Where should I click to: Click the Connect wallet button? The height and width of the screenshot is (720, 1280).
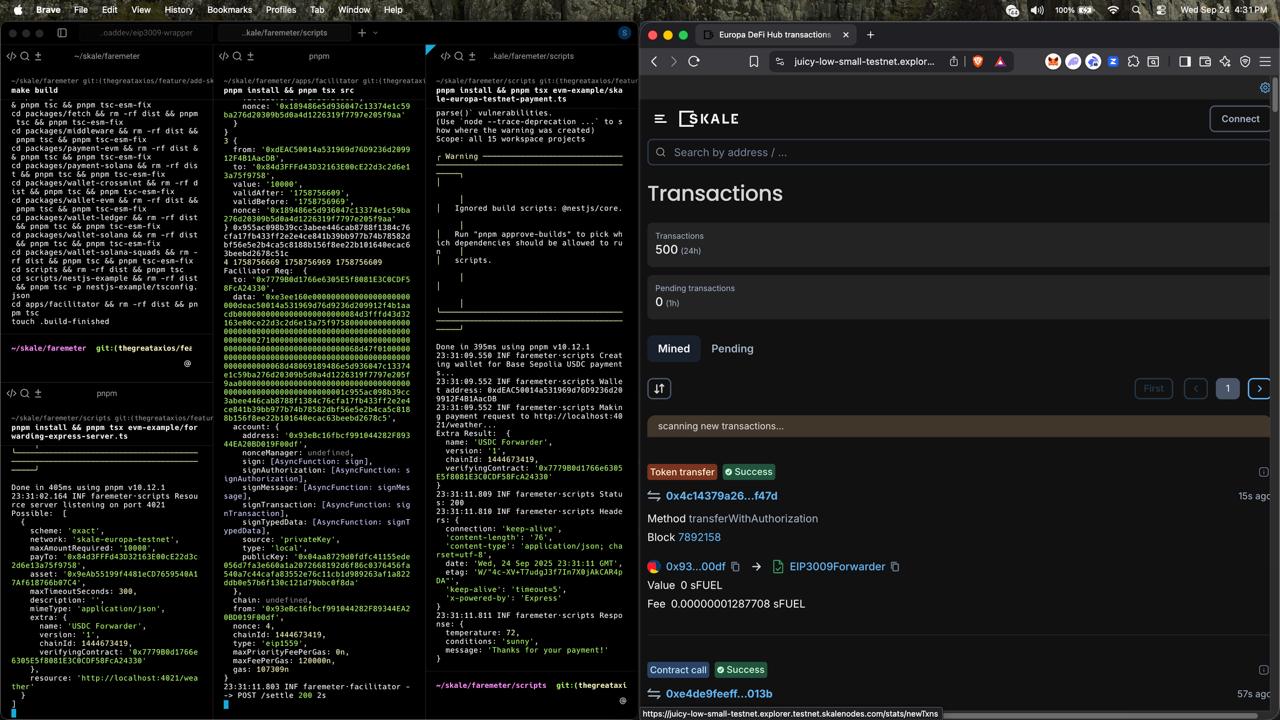tap(1240, 118)
